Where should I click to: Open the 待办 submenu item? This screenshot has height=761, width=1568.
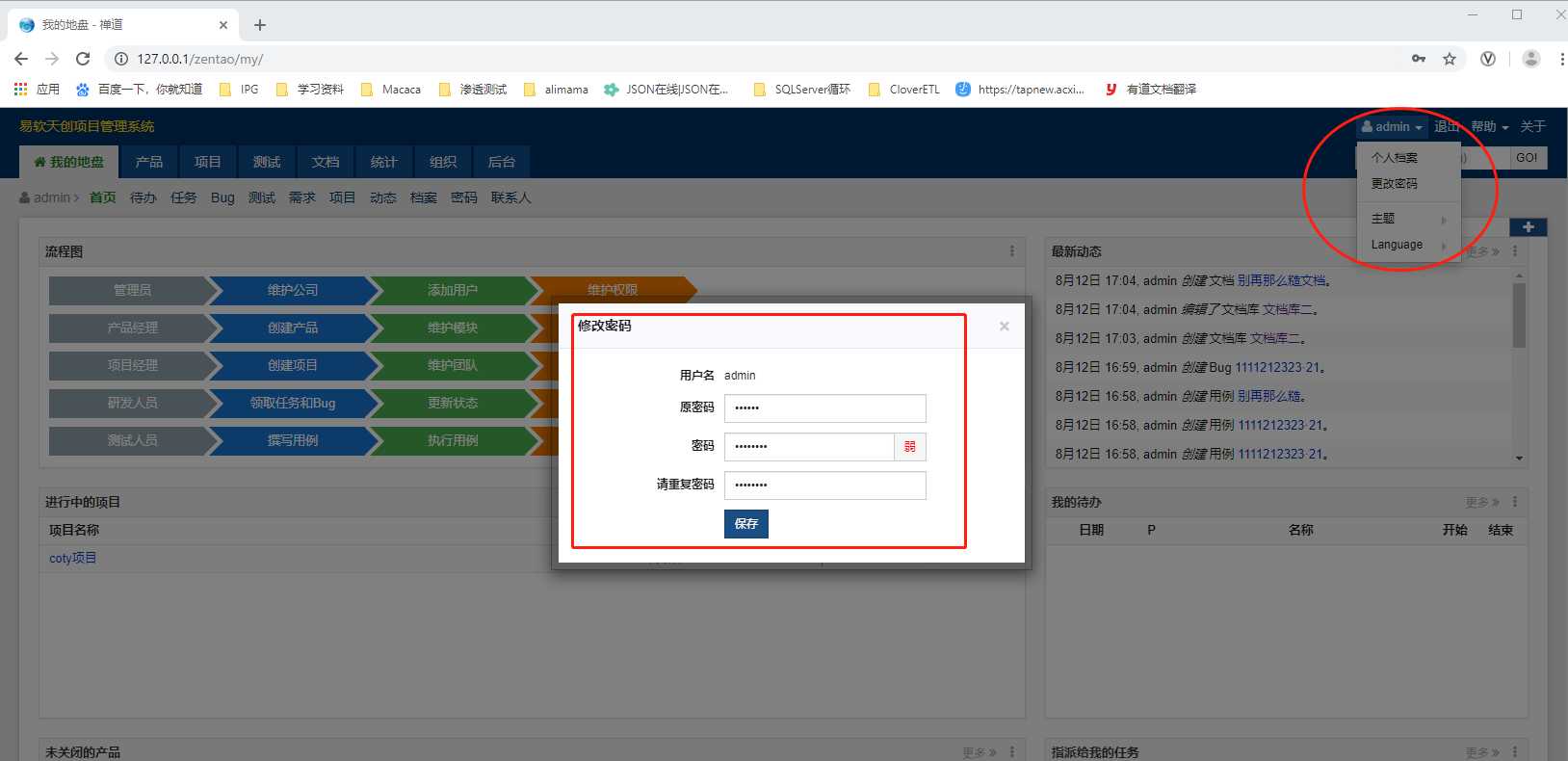144,197
